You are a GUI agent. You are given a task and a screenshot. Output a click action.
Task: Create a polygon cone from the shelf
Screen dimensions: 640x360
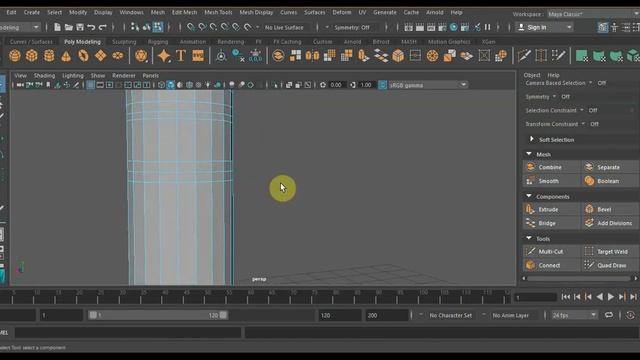(66, 56)
